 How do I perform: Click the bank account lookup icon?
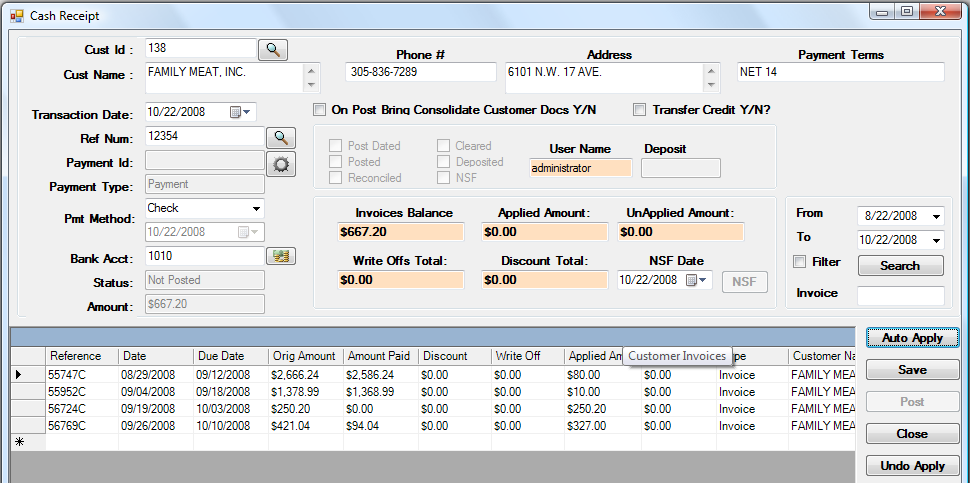281,257
